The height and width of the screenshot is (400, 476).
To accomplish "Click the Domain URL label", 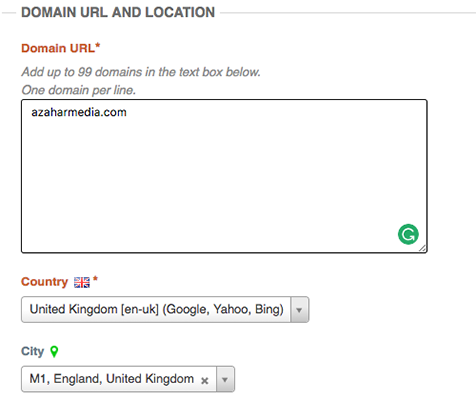I will tap(58, 48).
